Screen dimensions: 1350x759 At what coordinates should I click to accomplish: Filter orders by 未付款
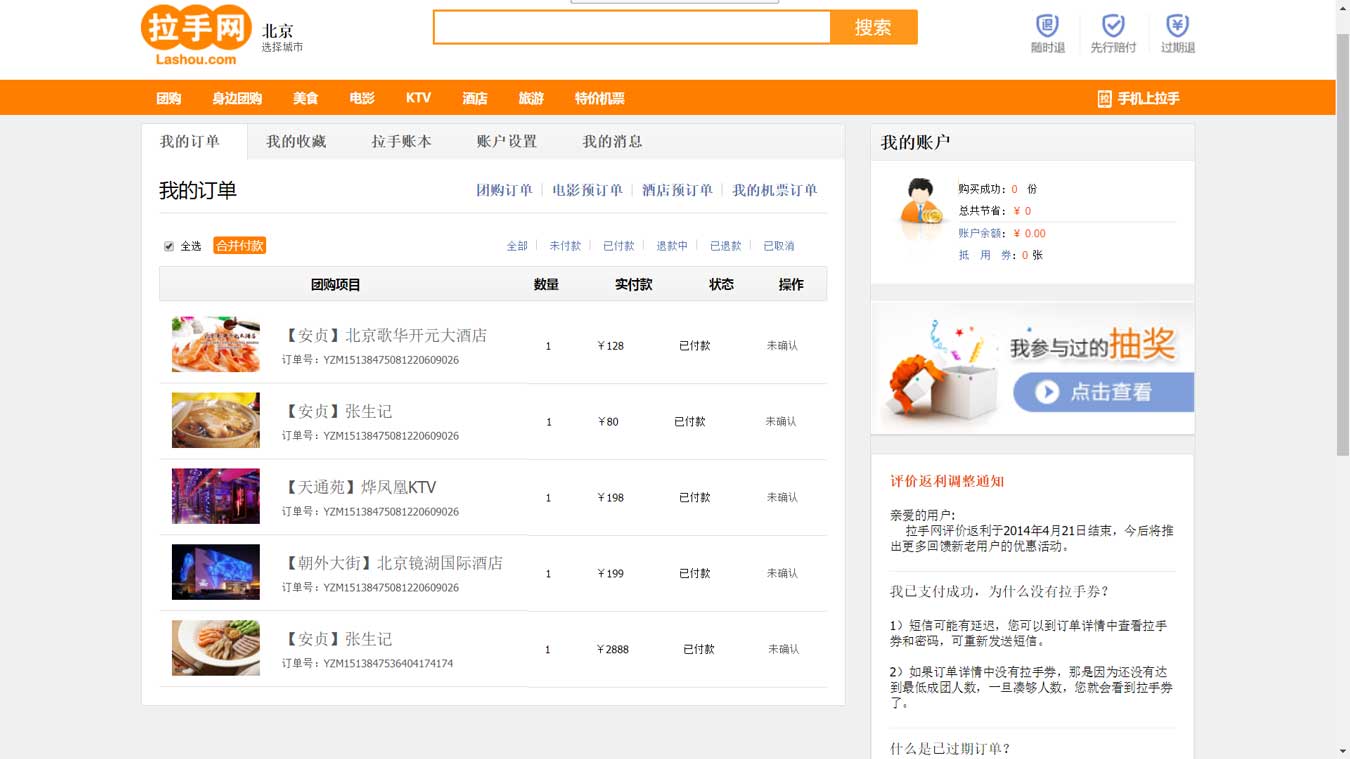565,246
